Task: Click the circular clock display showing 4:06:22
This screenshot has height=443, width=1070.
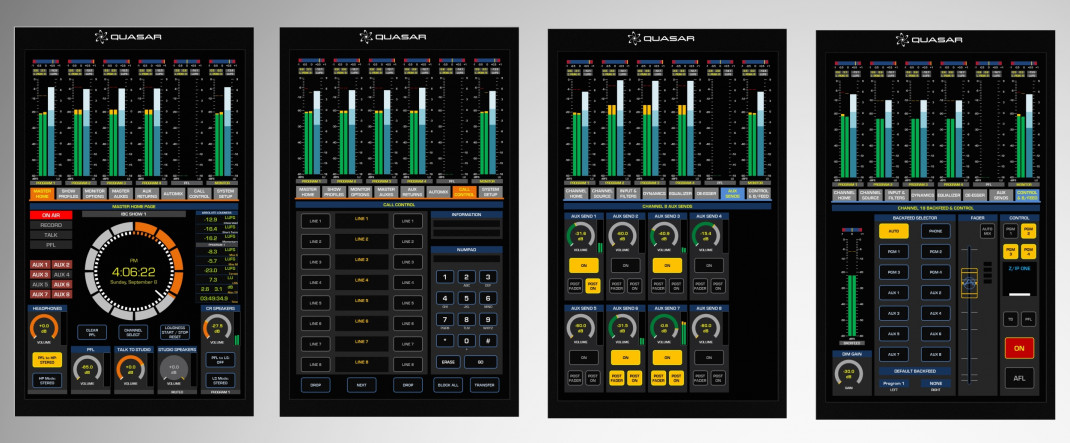Action: pos(133,272)
